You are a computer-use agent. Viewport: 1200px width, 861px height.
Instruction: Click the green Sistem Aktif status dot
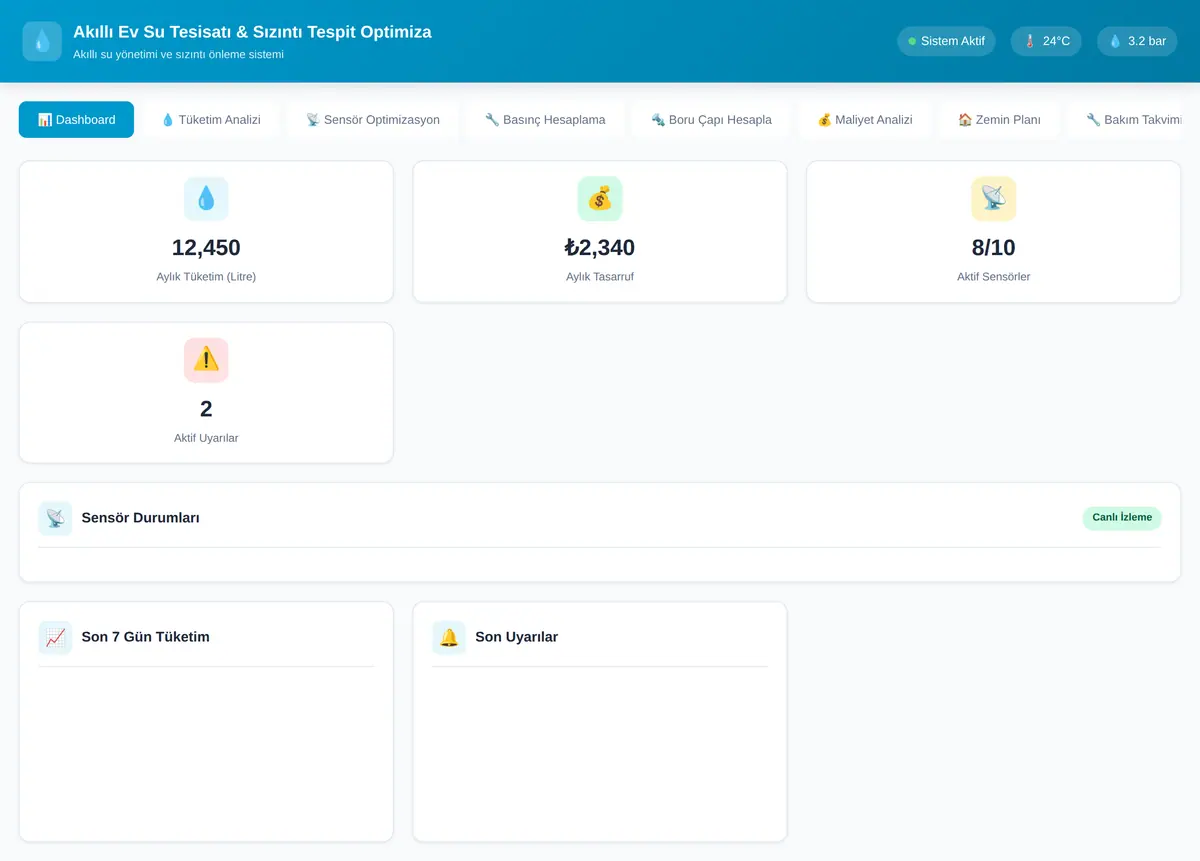click(x=912, y=41)
